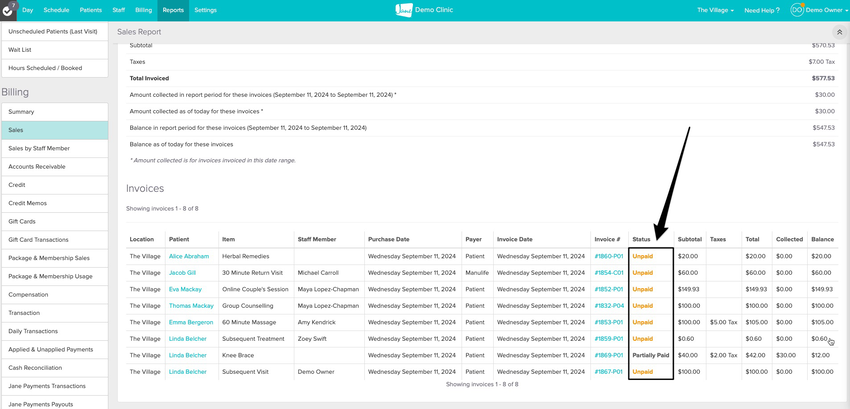Open Applied & Unapplied Payments report
This screenshot has height=409, width=850.
(x=54, y=349)
